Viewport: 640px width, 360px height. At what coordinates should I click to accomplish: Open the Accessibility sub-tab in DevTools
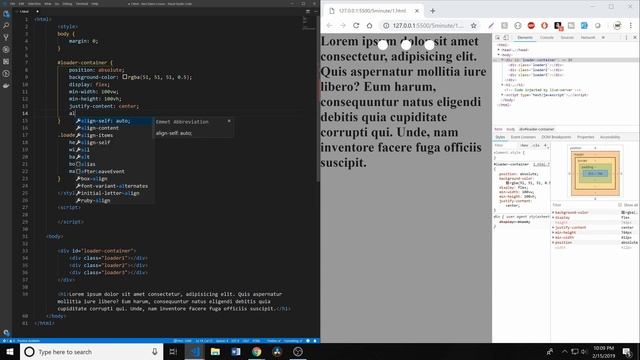tap(610, 137)
